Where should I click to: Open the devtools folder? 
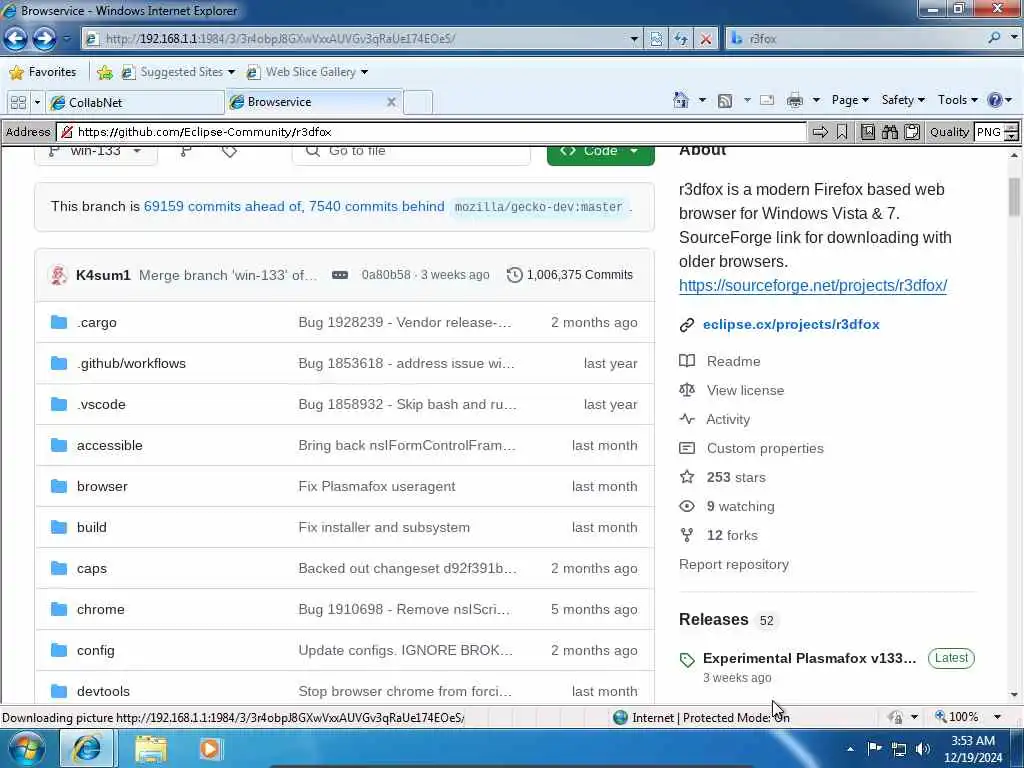pos(103,691)
